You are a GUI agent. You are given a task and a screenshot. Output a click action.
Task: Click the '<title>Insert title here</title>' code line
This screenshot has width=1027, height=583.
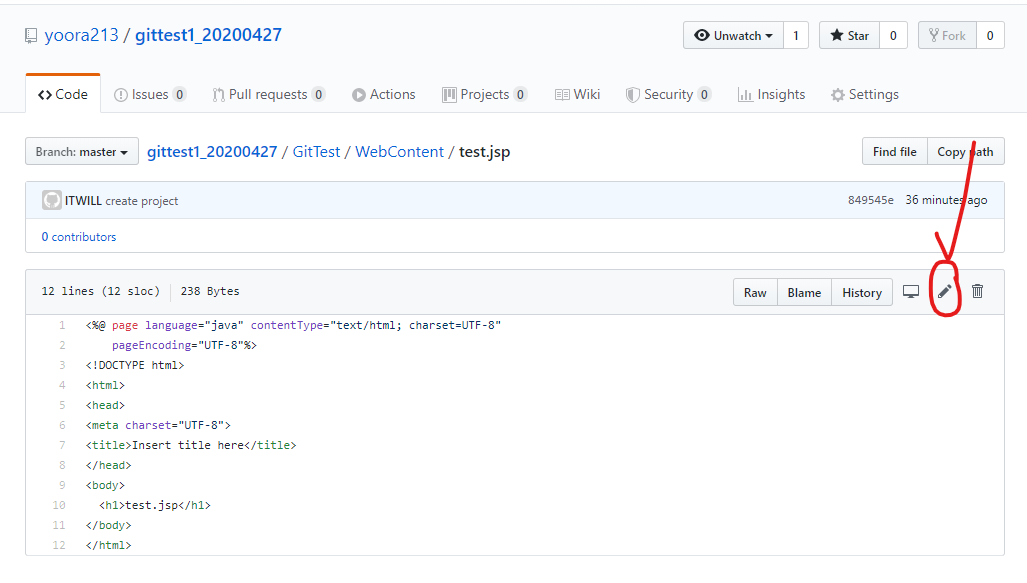point(191,445)
